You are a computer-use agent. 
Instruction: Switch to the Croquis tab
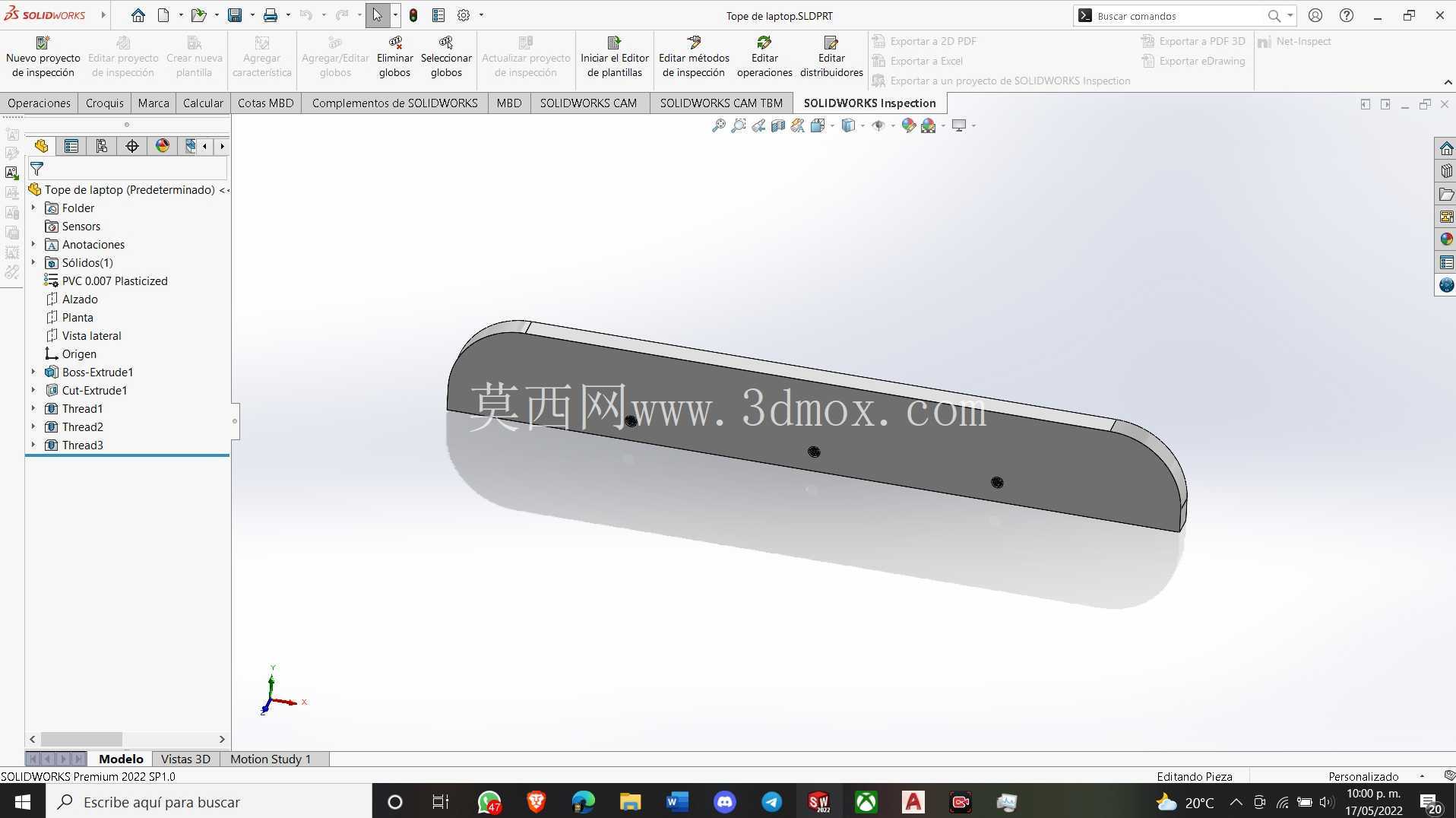tap(105, 103)
